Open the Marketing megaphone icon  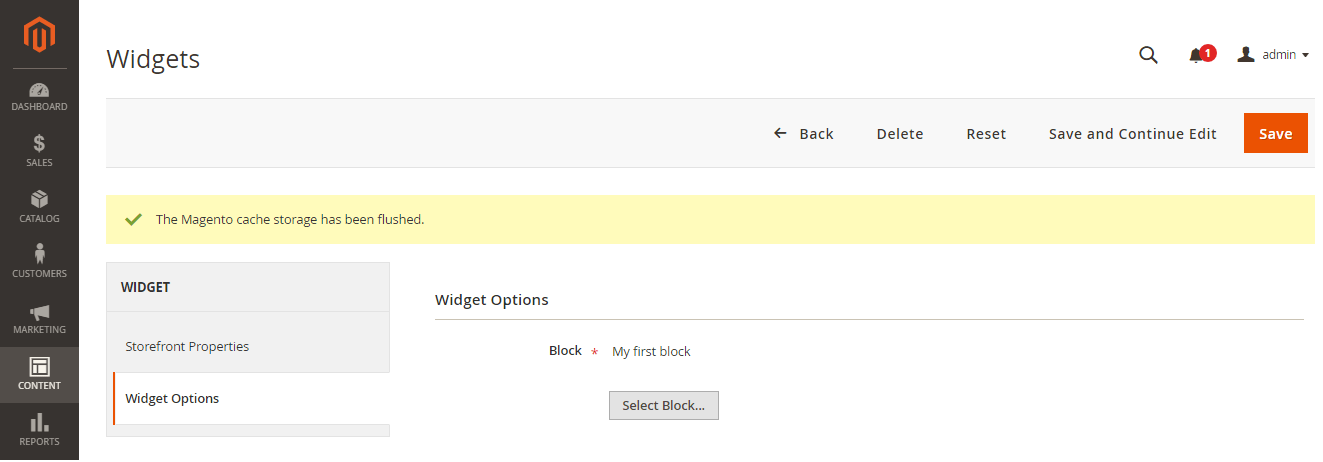click(39, 312)
